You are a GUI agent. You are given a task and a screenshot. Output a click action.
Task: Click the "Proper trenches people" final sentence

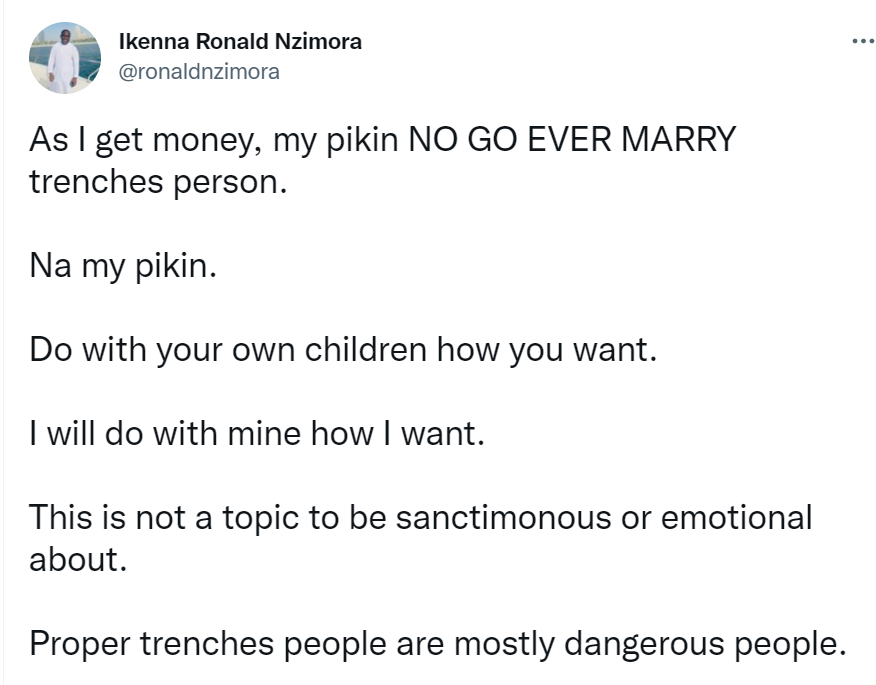pyautogui.click(x=437, y=643)
